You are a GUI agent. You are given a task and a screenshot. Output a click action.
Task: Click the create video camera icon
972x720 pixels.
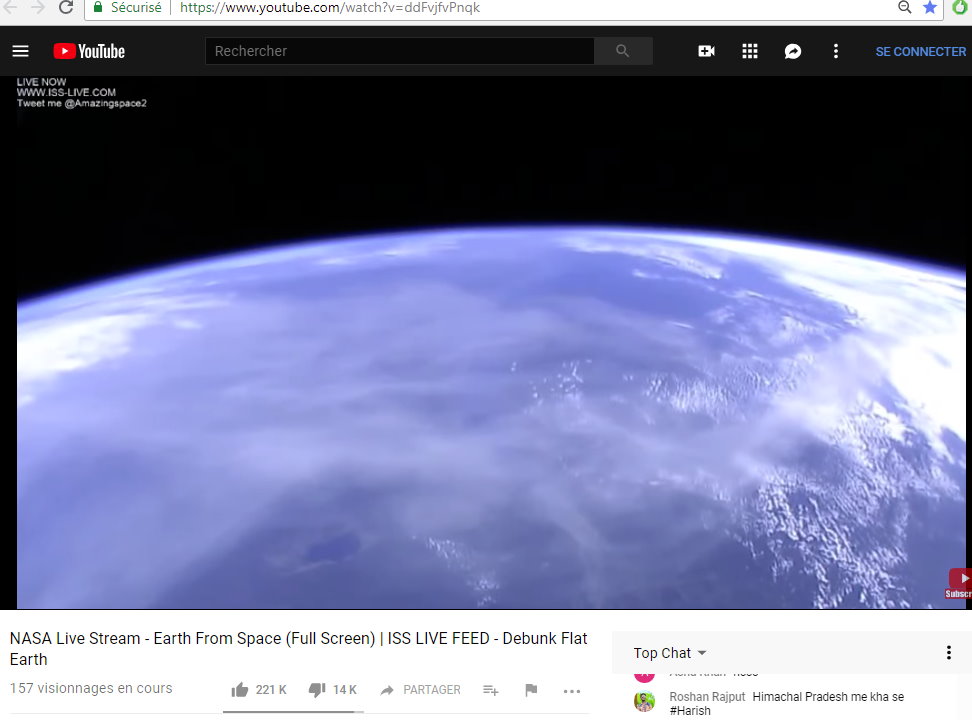(x=706, y=51)
